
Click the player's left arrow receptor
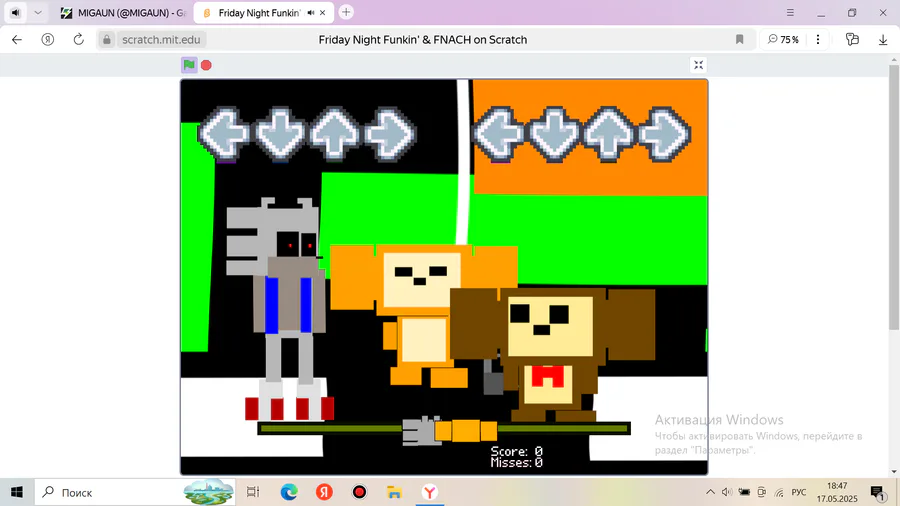(x=499, y=134)
